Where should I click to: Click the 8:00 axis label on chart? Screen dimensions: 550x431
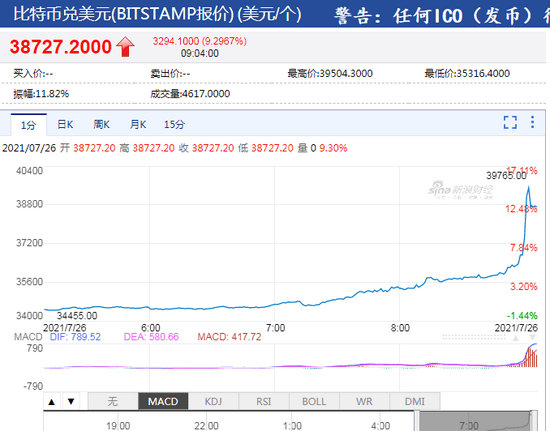tap(400, 328)
